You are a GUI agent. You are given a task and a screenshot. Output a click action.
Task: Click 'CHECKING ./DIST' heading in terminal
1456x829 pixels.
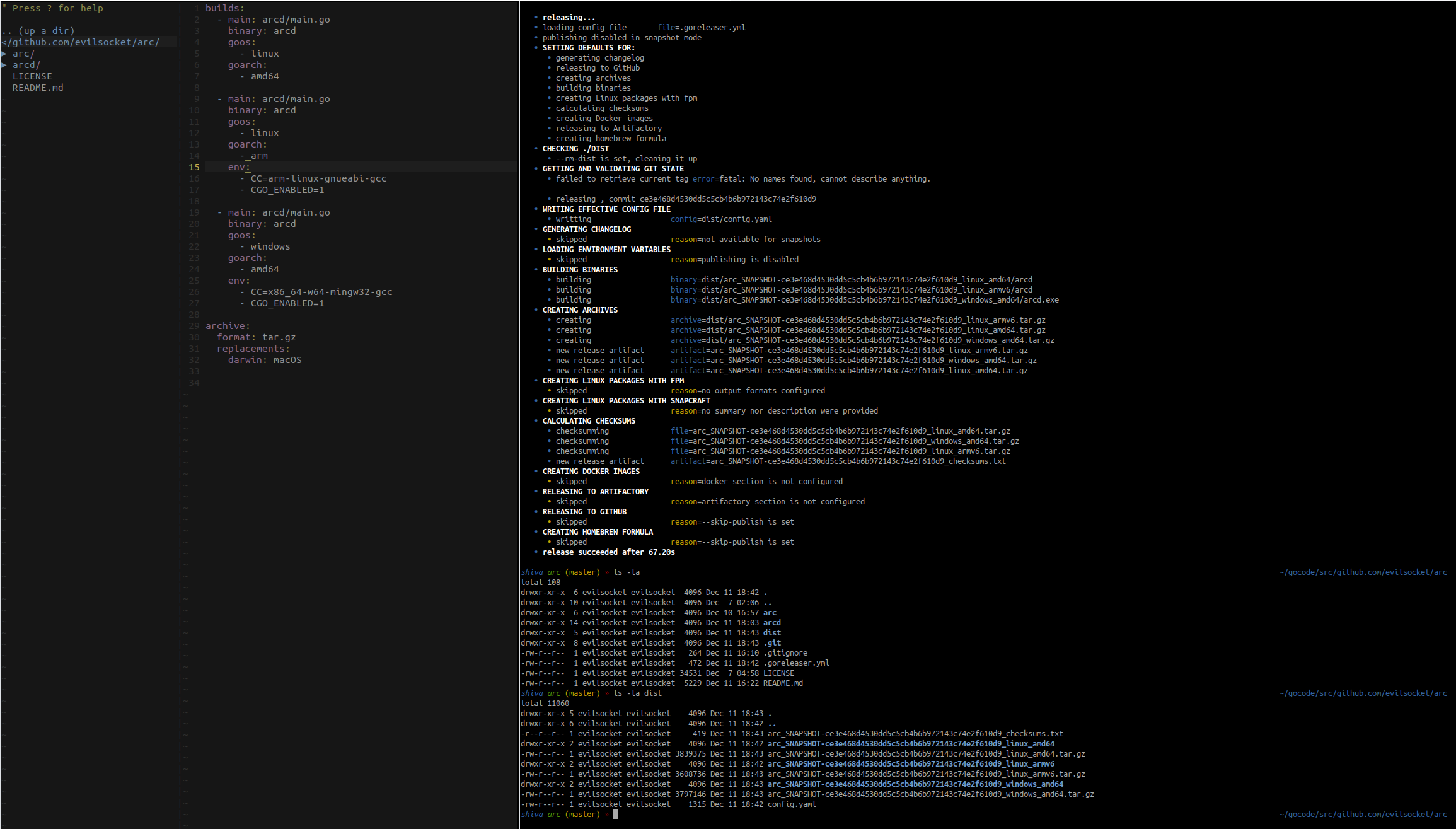point(575,149)
